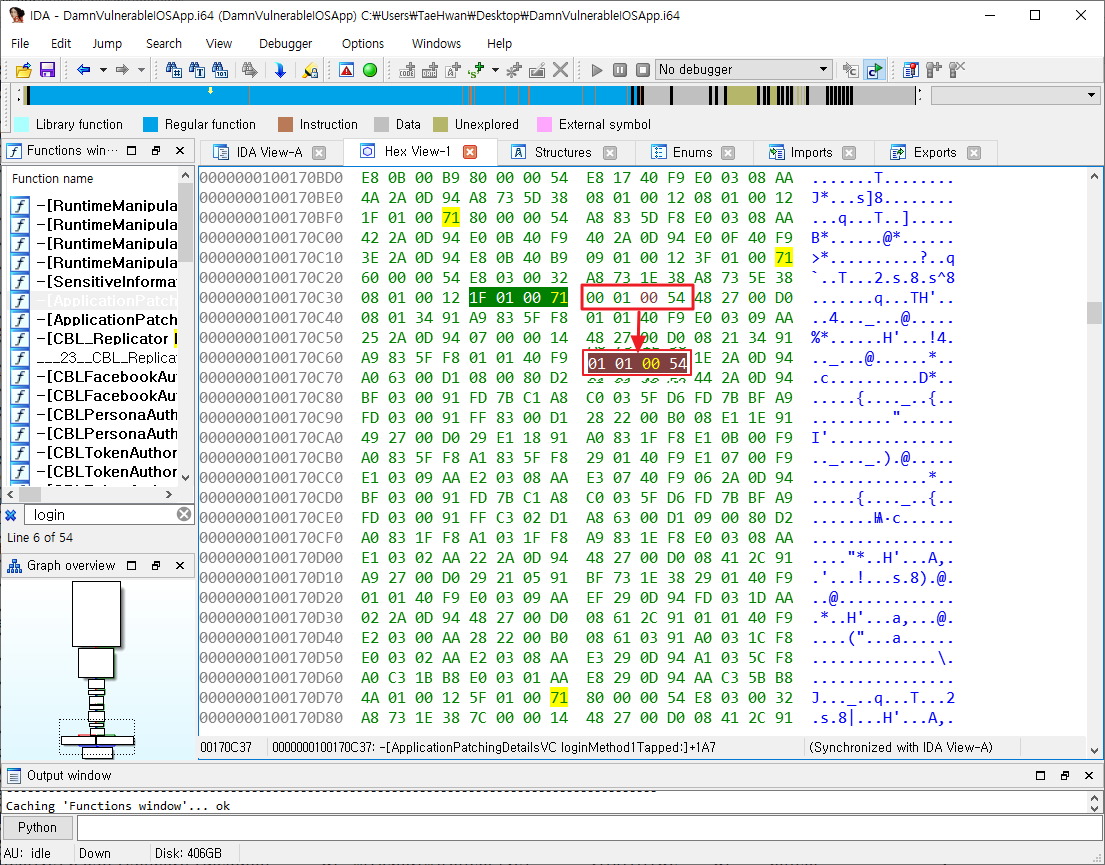1105x865 pixels.
Task: Expand the back-navigation history dropdown arrow
Action: click(103, 70)
